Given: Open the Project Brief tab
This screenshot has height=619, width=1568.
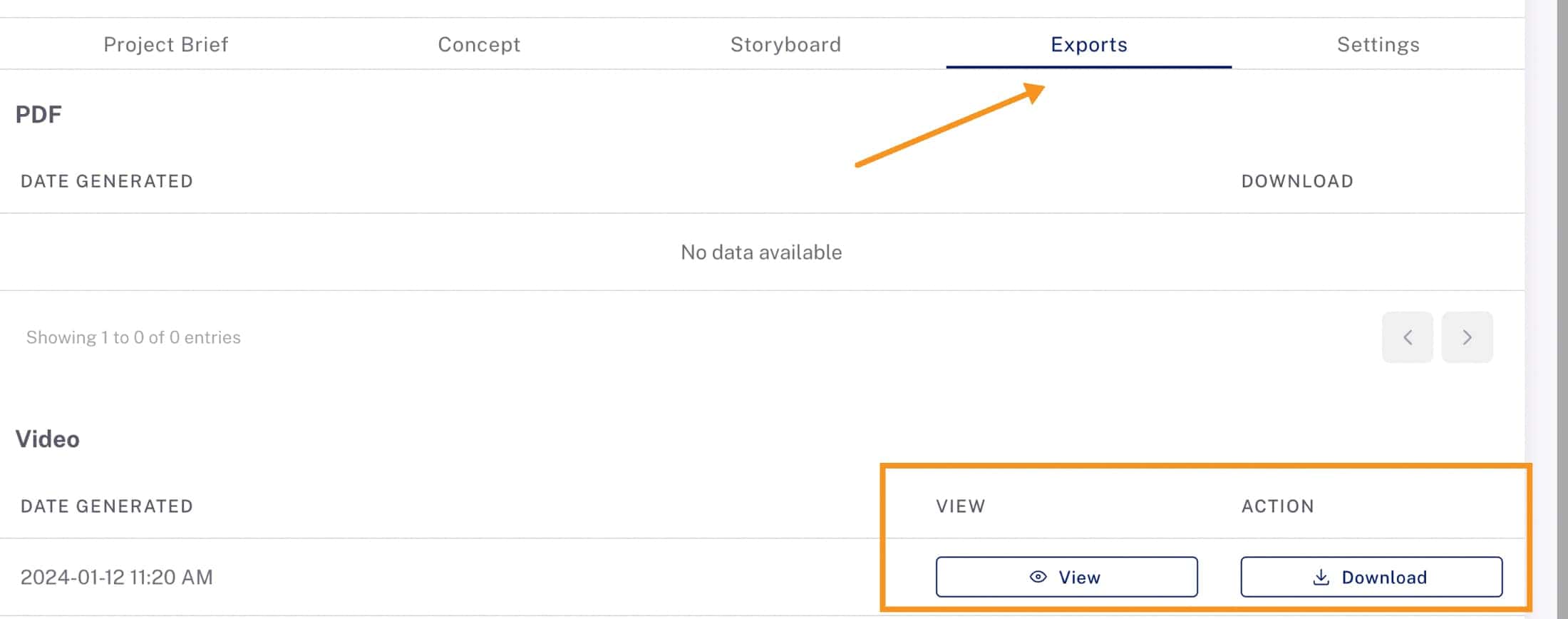Looking at the screenshot, I should tap(165, 44).
